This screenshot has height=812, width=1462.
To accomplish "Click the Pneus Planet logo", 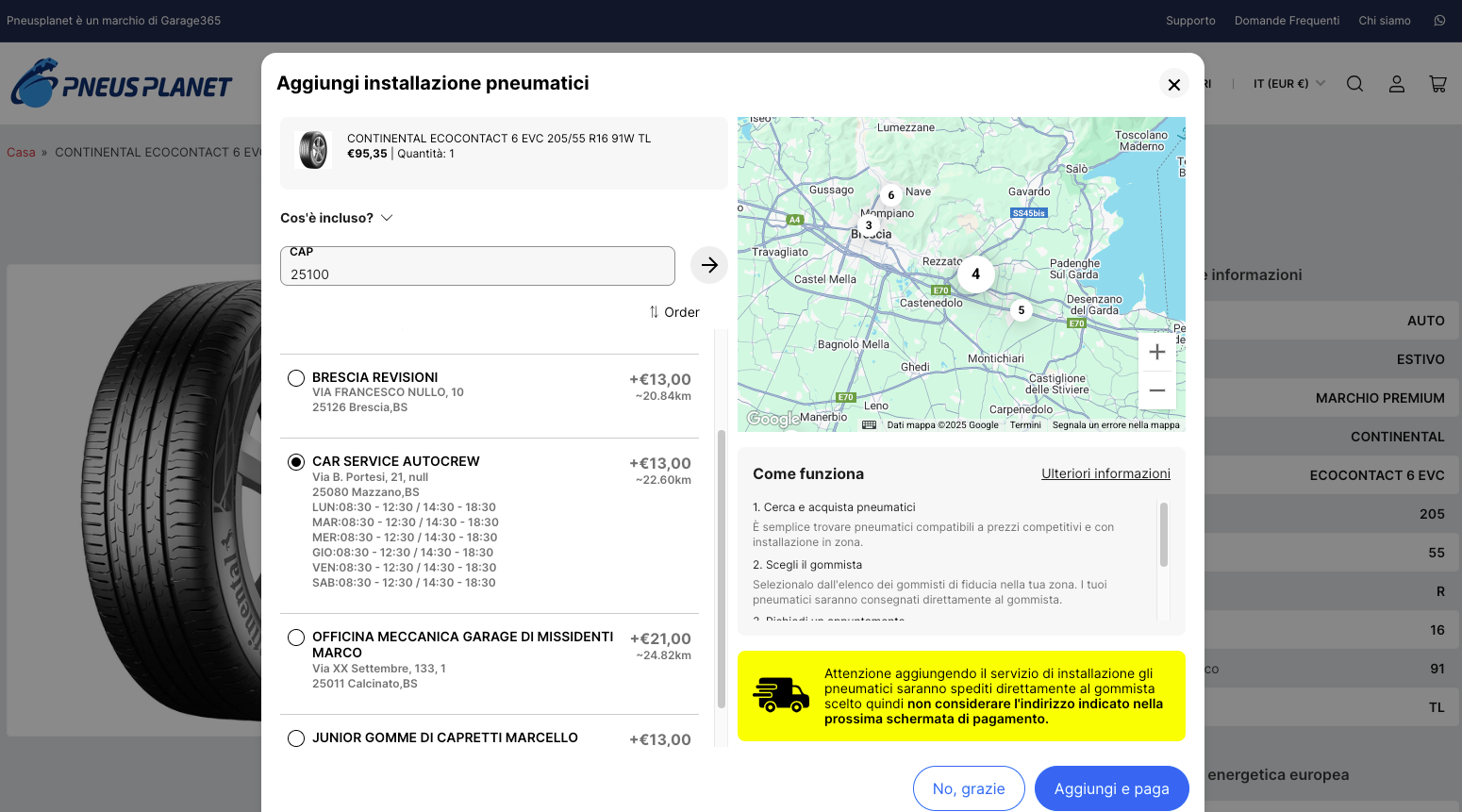I will [121, 83].
